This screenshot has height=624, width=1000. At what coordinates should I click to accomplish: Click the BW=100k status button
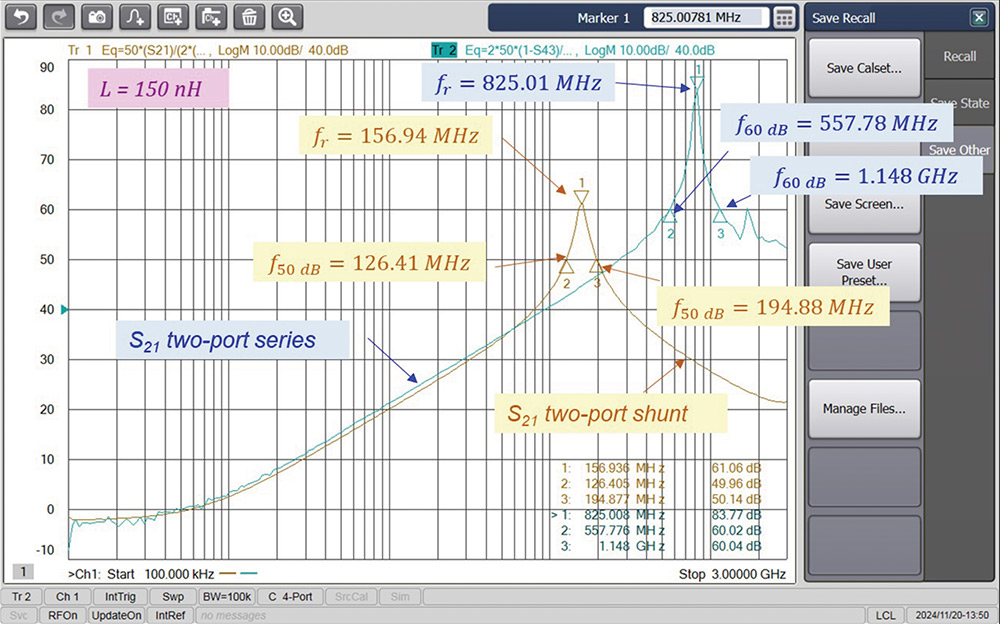225,597
